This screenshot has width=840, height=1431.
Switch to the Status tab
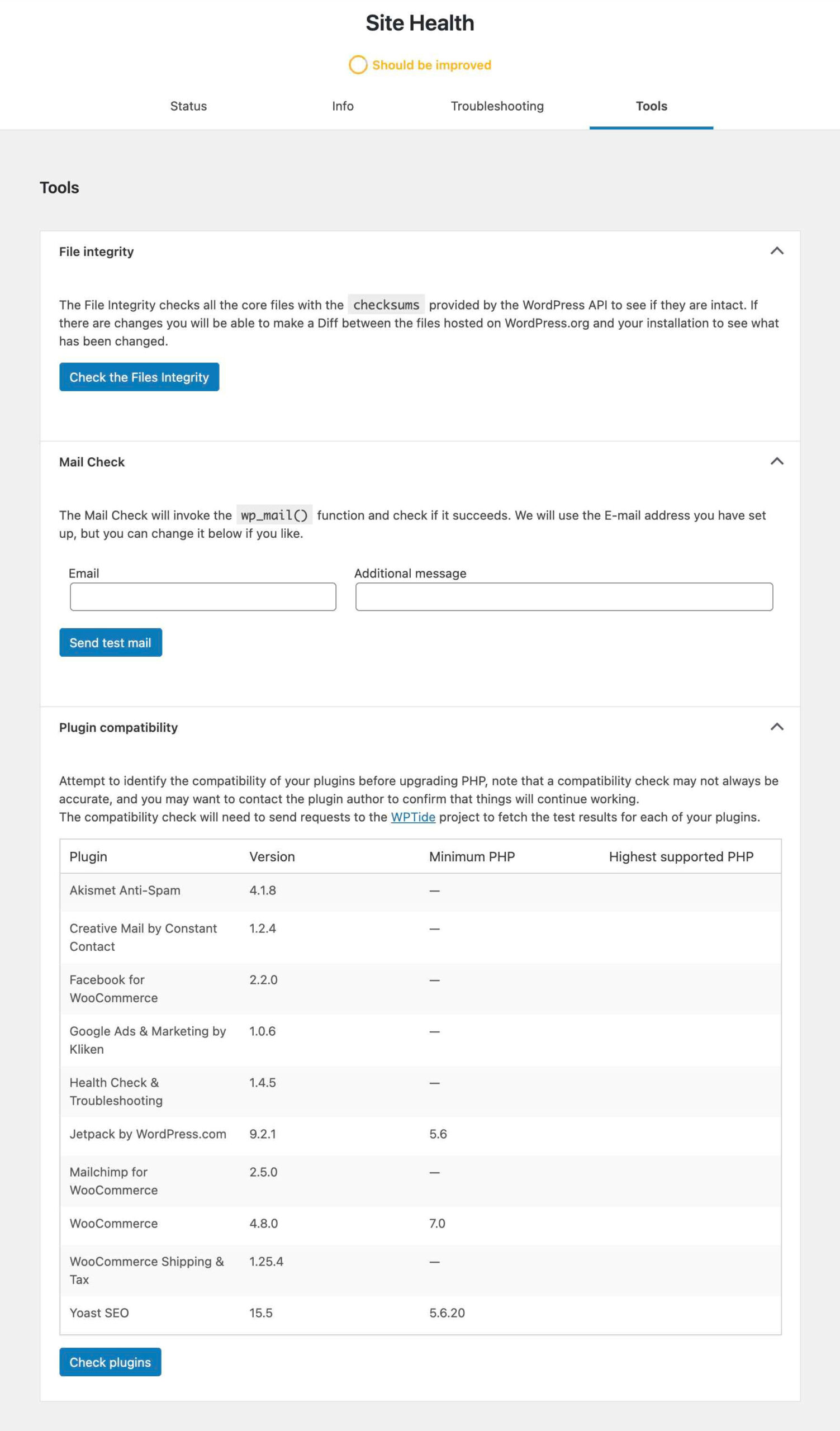(x=188, y=106)
